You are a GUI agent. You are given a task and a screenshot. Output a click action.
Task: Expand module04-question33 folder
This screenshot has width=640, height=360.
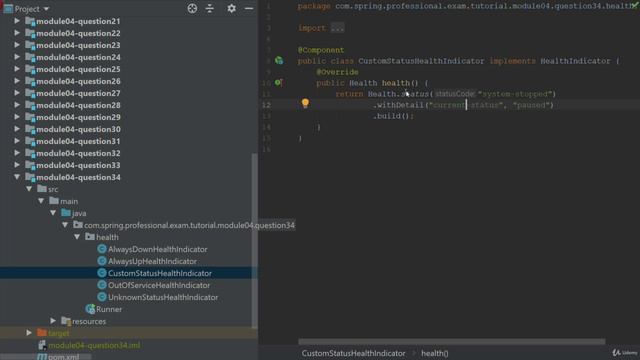17,165
